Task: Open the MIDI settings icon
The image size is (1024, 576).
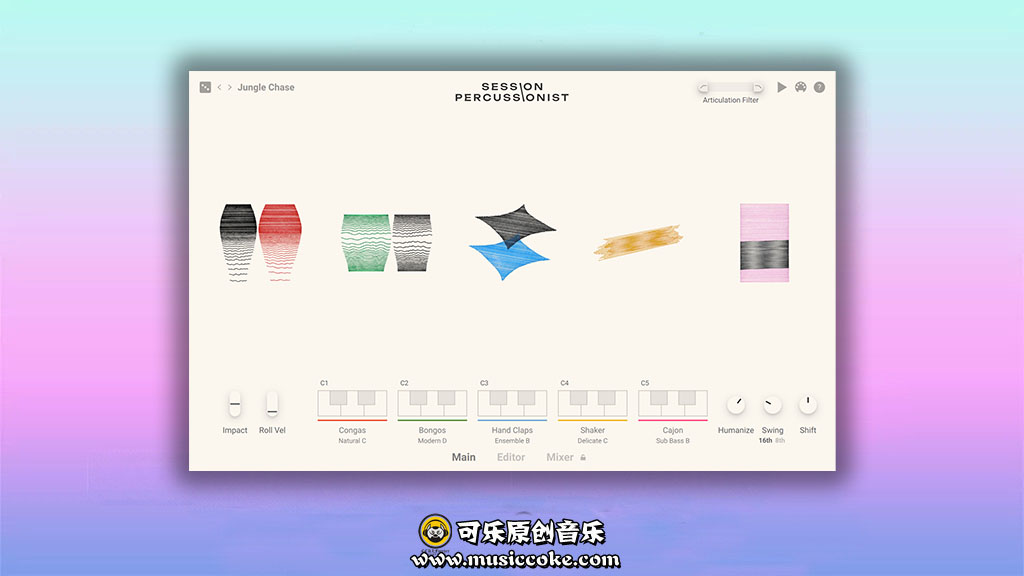Action: (801, 88)
